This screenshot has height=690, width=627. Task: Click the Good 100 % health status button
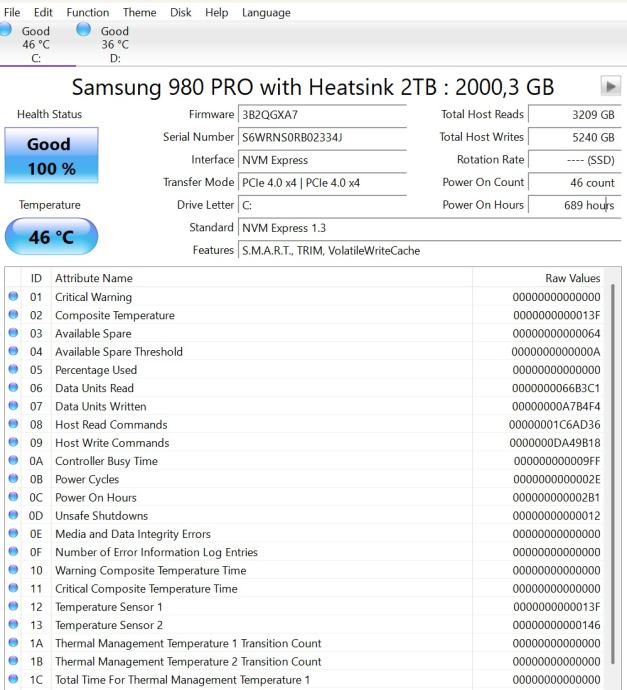pyautogui.click(x=51, y=155)
